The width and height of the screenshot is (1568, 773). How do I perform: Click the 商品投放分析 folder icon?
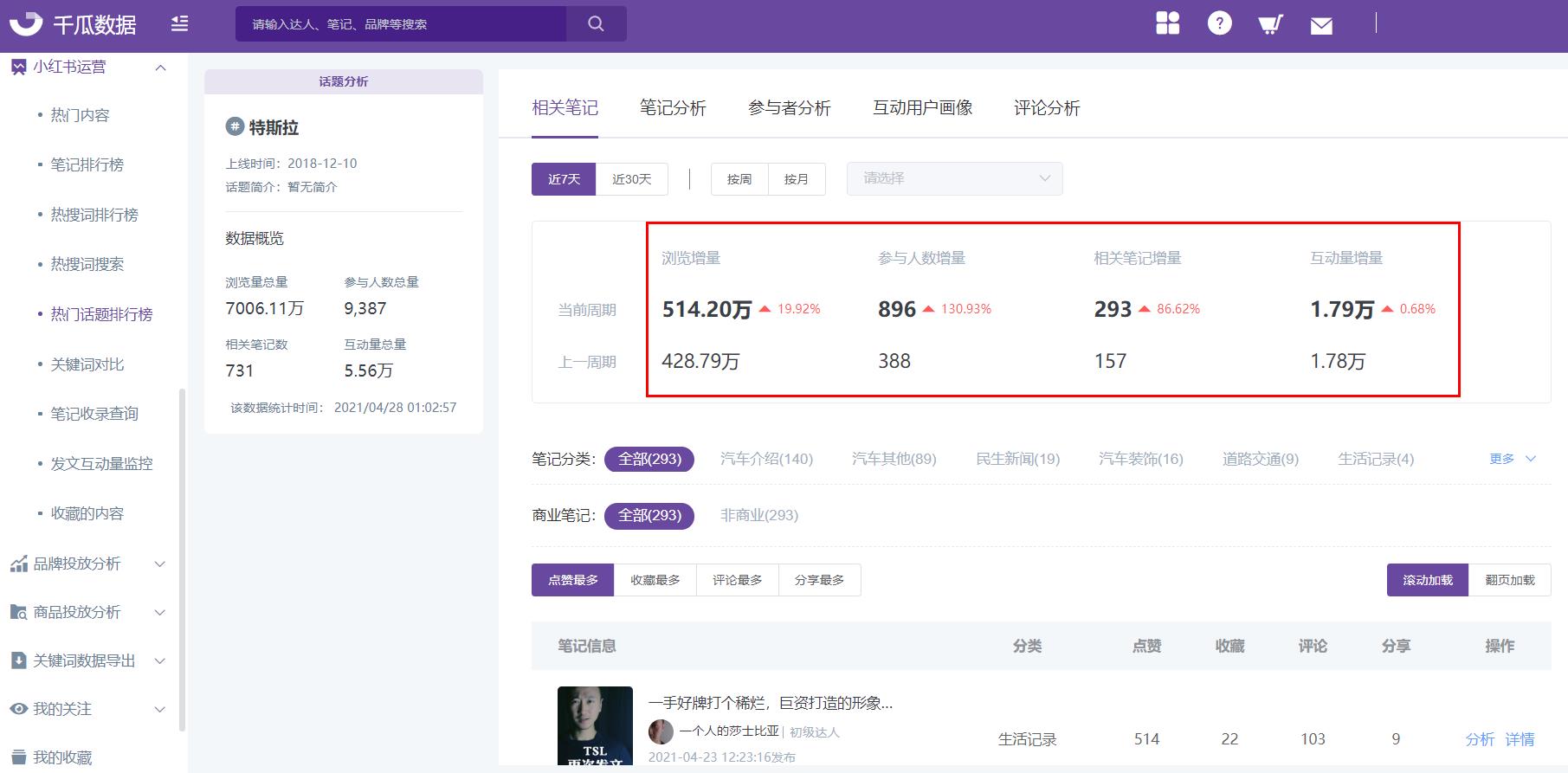pos(18,612)
